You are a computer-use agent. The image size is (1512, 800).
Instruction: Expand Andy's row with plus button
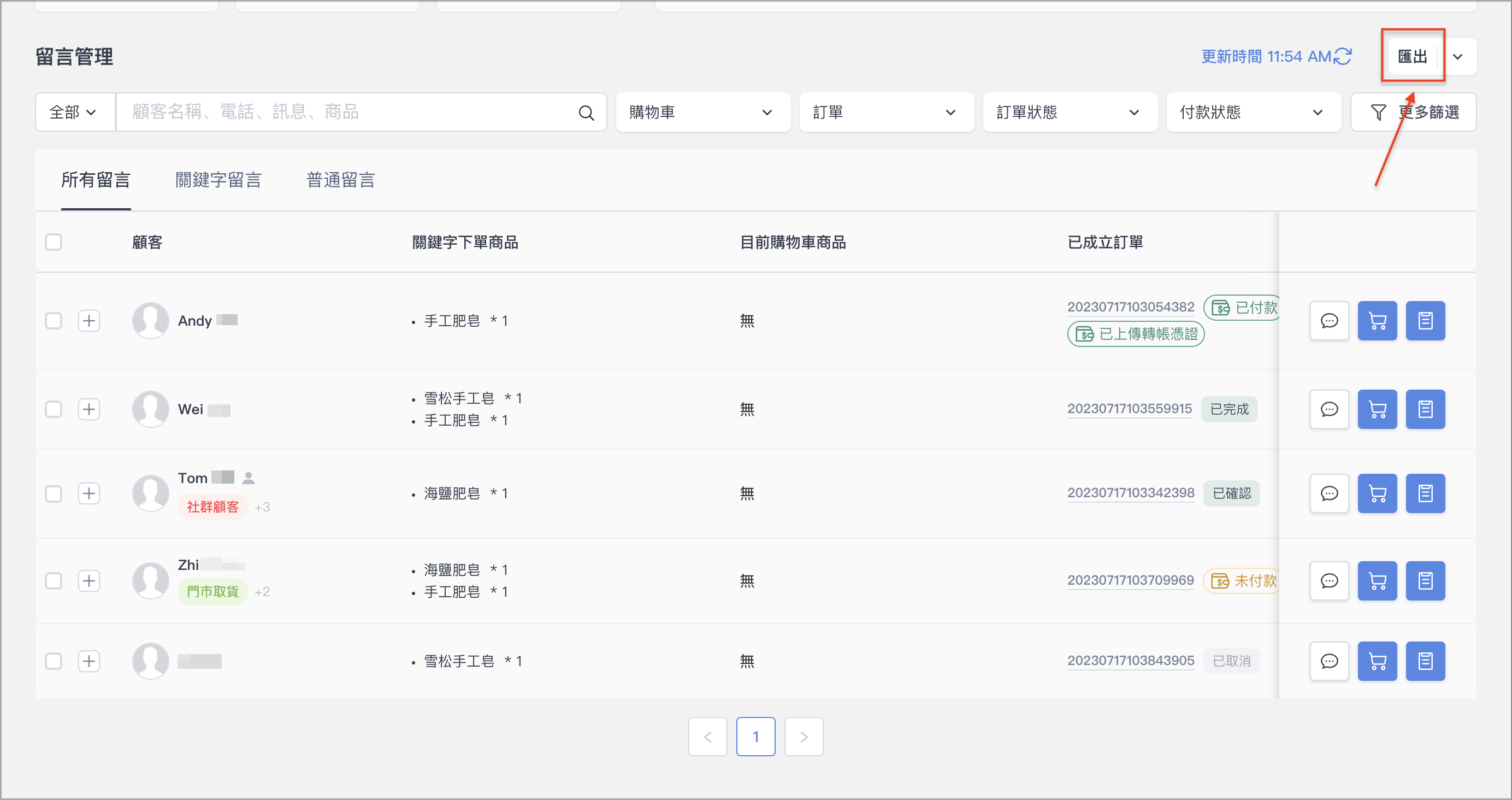coord(88,321)
